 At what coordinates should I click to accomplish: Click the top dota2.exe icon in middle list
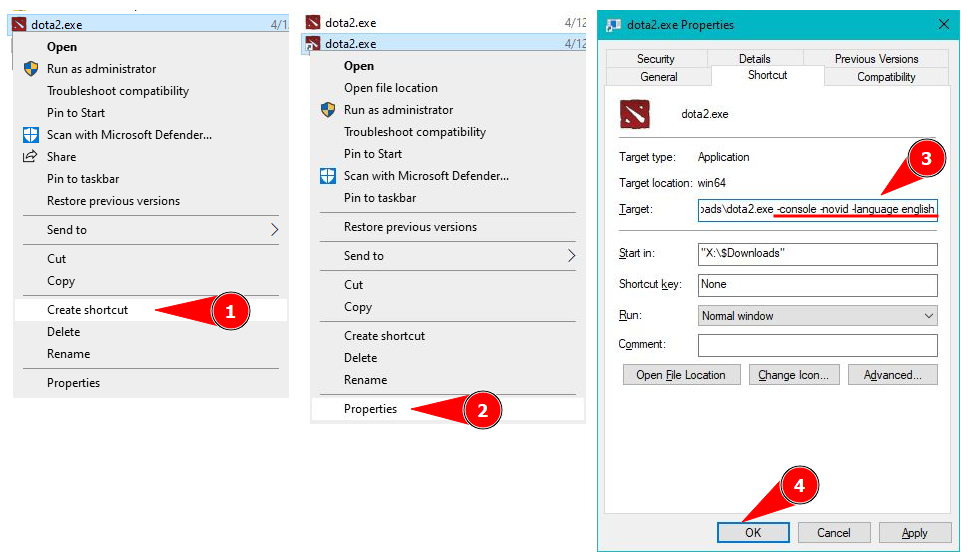click(313, 23)
